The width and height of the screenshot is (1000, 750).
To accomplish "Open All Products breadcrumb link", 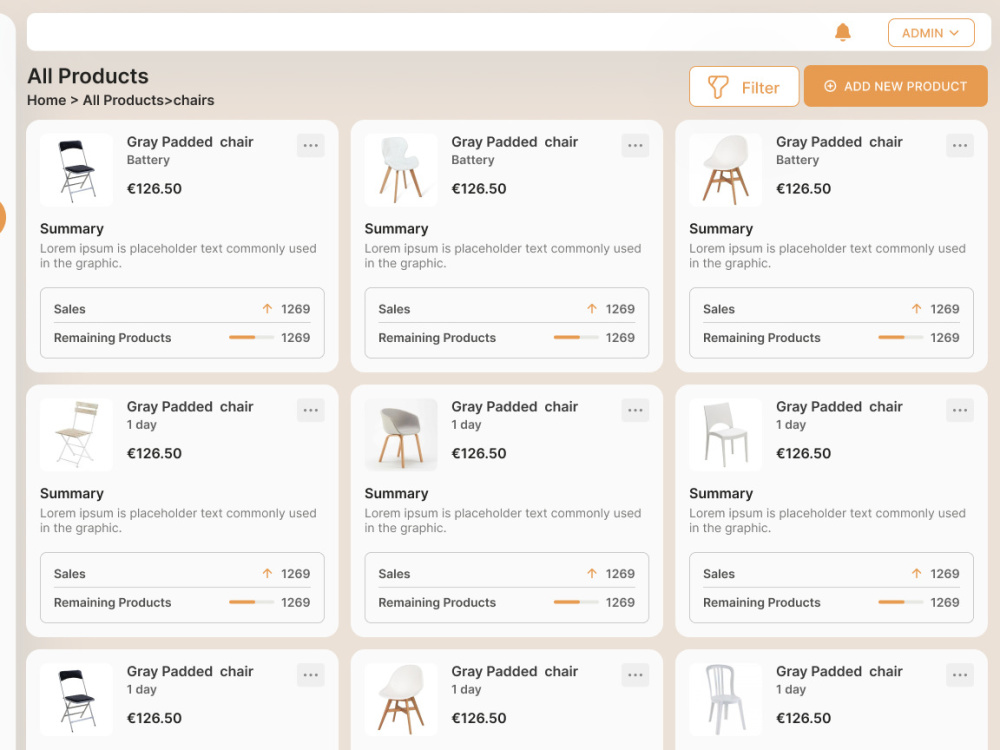I will tap(123, 100).
